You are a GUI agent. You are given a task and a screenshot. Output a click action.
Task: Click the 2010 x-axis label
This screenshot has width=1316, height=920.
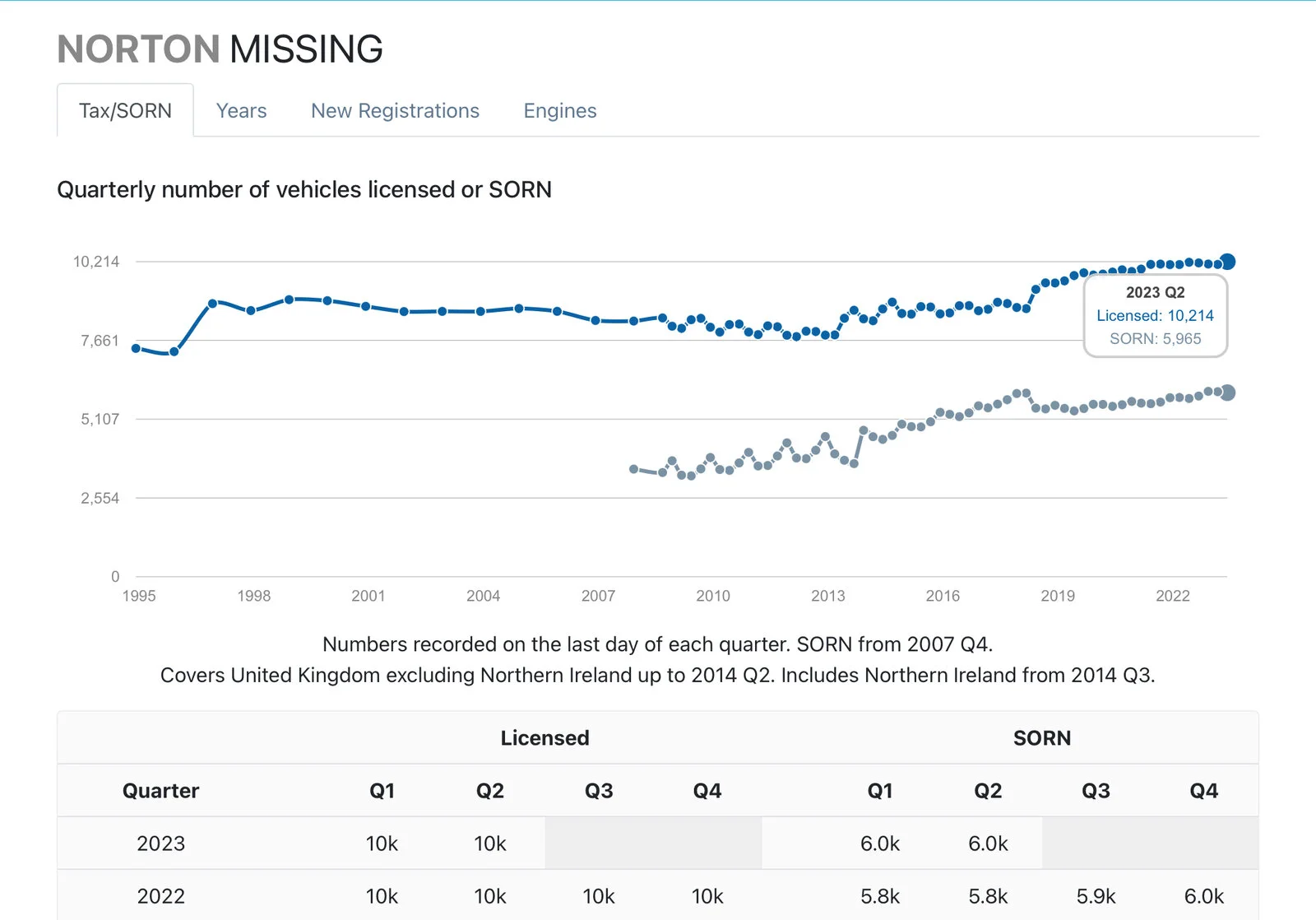[x=712, y=596]
